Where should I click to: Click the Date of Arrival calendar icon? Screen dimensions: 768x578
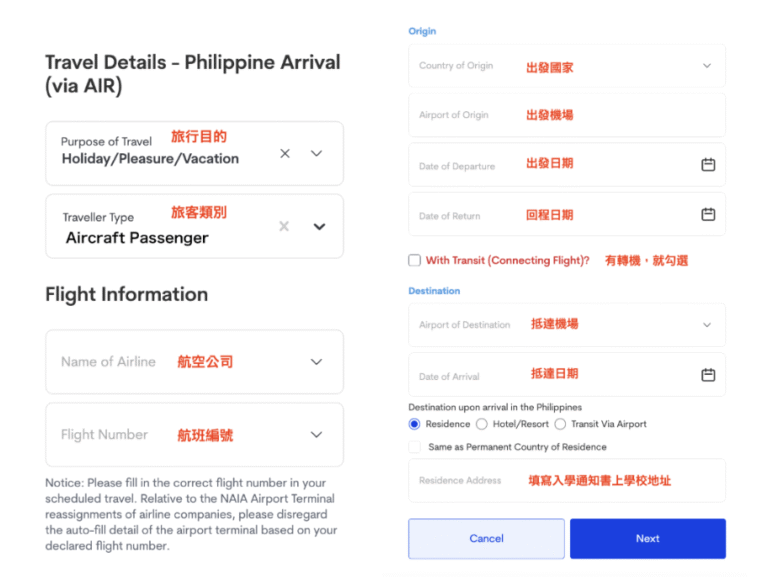(708, 375)
